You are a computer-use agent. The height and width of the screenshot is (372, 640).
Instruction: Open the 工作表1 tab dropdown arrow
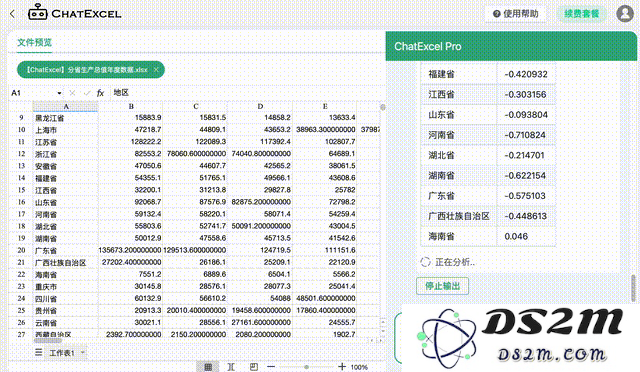pyautogui.click(x=83, y=352)
